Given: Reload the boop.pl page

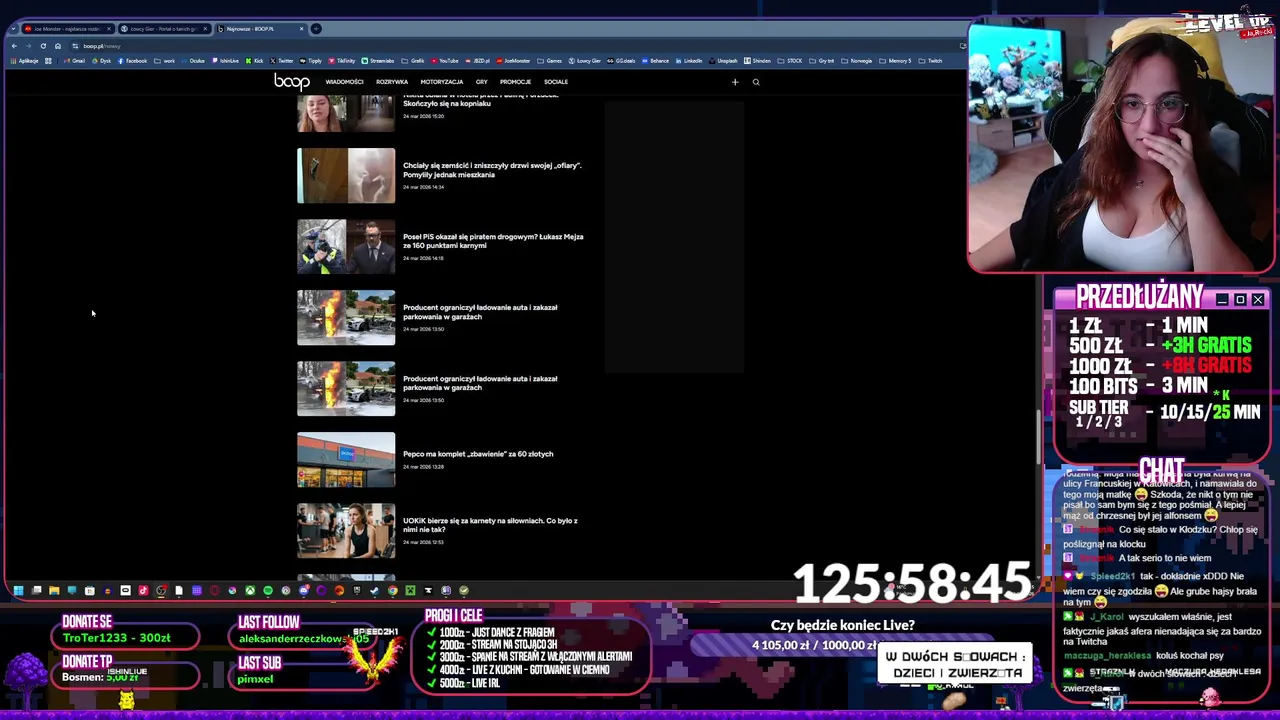Looking at the screenshot, I should 43,46.
